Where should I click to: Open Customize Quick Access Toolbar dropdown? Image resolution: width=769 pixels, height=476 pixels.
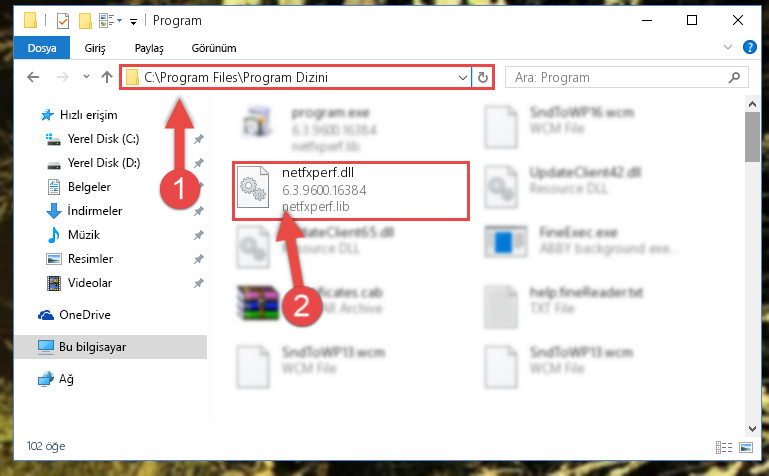coord(133,21)
